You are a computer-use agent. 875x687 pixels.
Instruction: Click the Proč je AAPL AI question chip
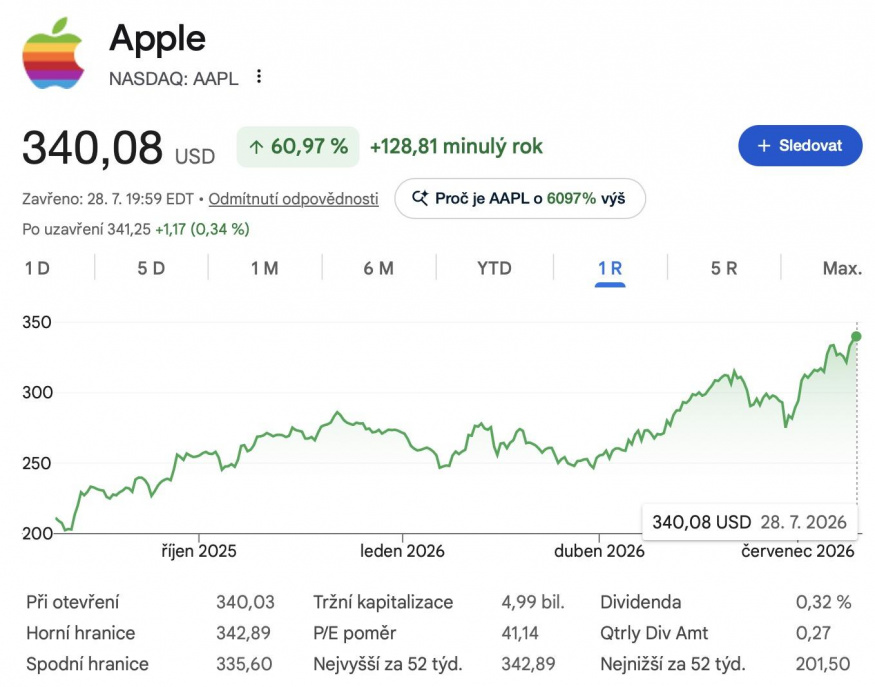(x=520, y=199)
